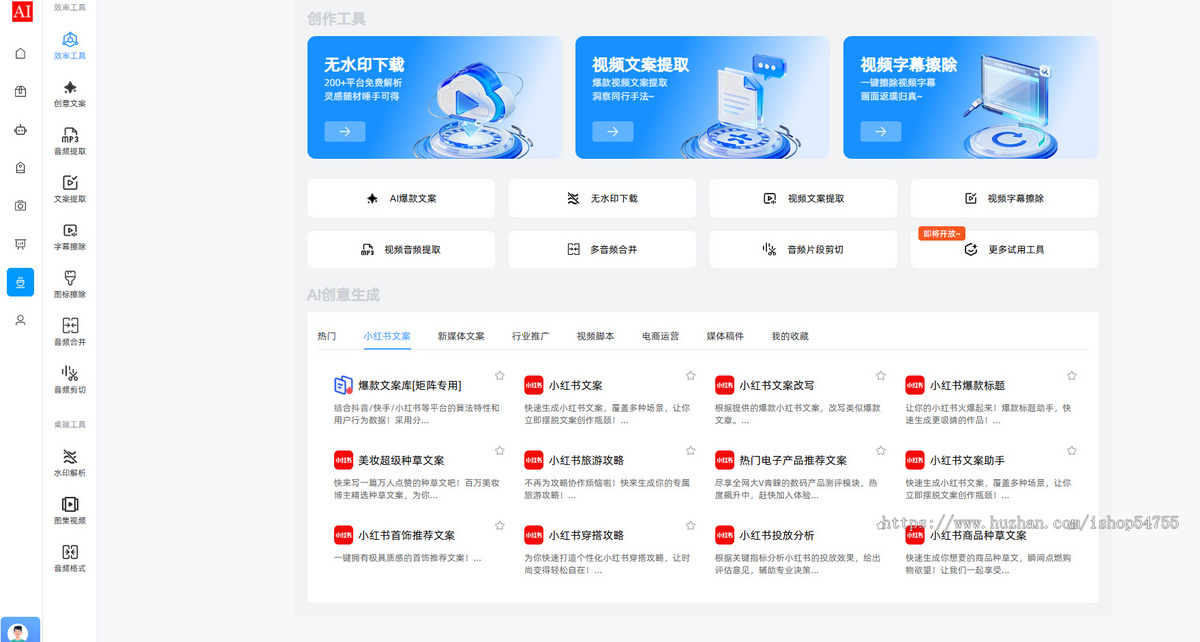Toggle the star on 热门电子产品推荐文案 card
This screenshot has height=642, width=1200.
(880, 450)
